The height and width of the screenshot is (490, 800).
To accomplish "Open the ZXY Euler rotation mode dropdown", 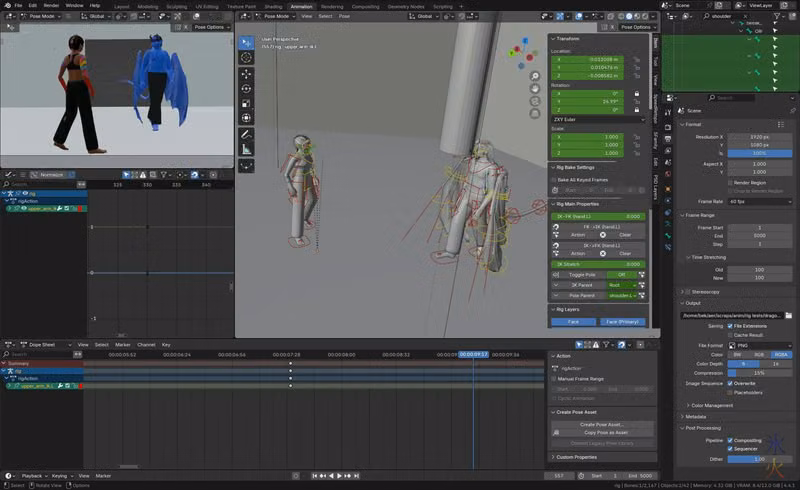I will coord(598,119).
